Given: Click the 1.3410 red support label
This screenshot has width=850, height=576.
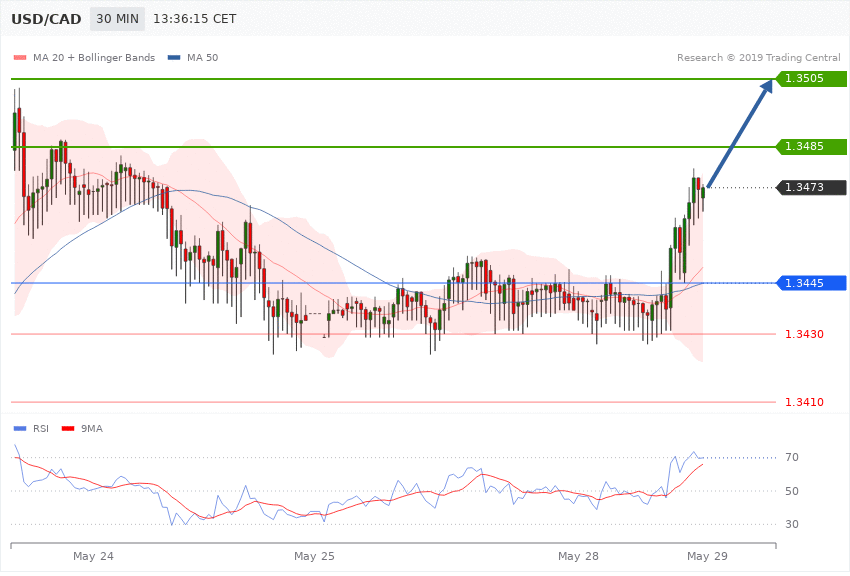Looking at the screenshot, I should tap(804, 402).
